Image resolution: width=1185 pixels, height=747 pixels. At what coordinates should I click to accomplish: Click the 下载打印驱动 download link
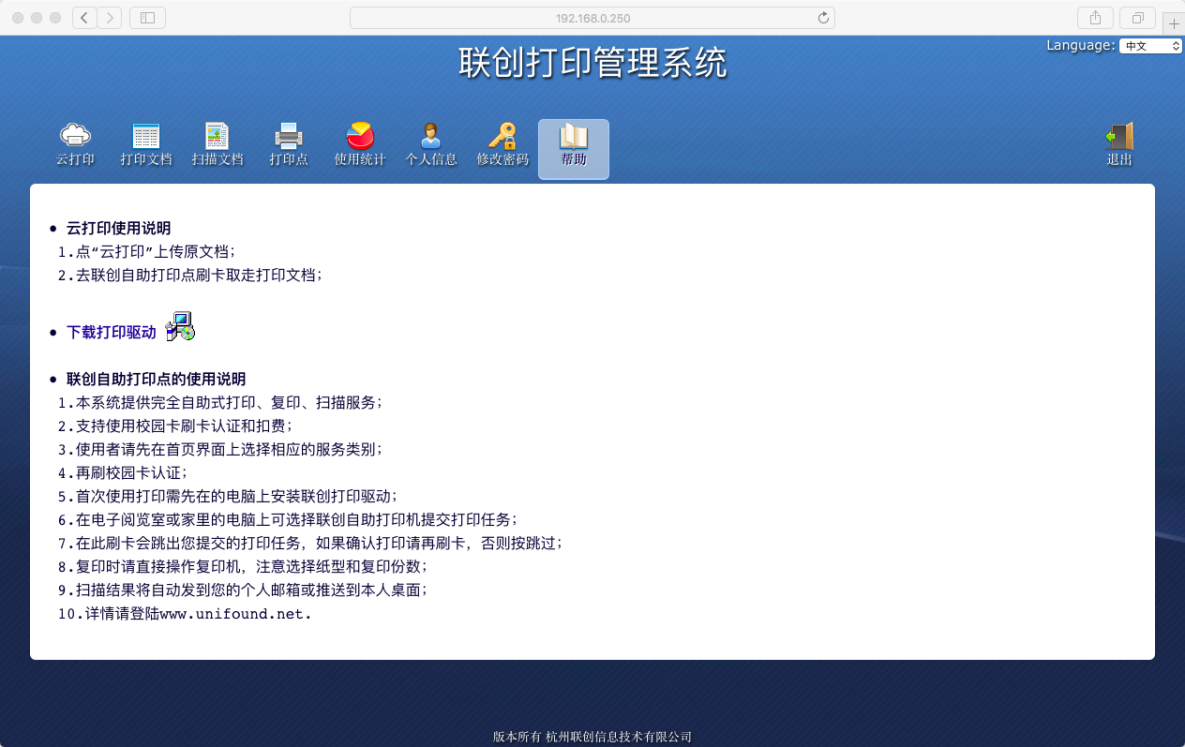click(111, 332)
